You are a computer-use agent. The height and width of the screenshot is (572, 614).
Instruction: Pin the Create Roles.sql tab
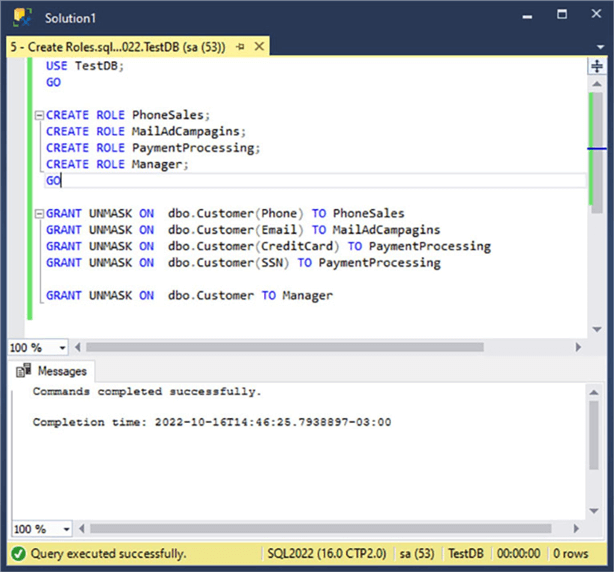[x=241, y=47]
